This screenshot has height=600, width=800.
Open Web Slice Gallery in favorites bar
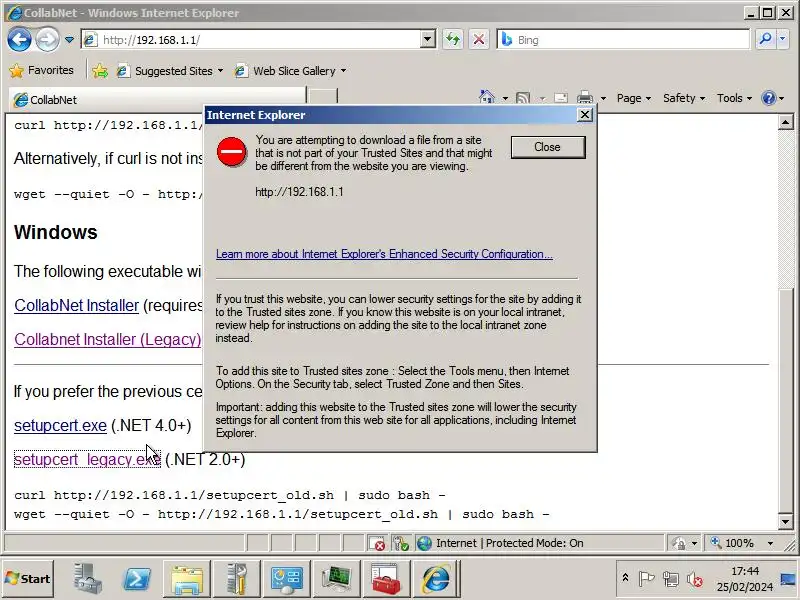290,71
